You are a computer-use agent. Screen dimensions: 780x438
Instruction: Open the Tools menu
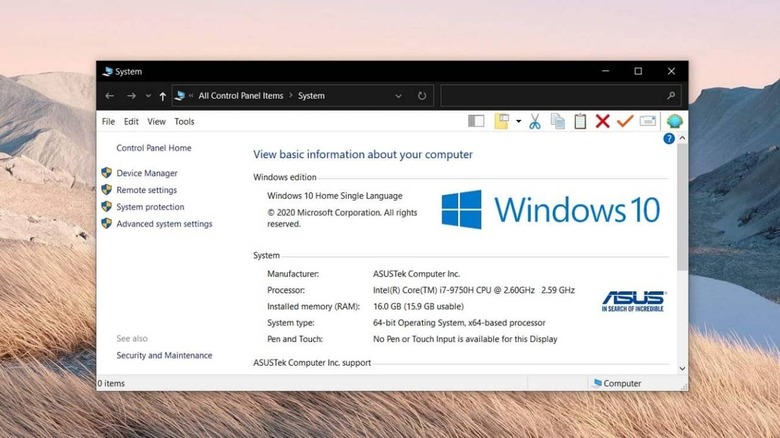pyautogui.click(x=184, y=121)
